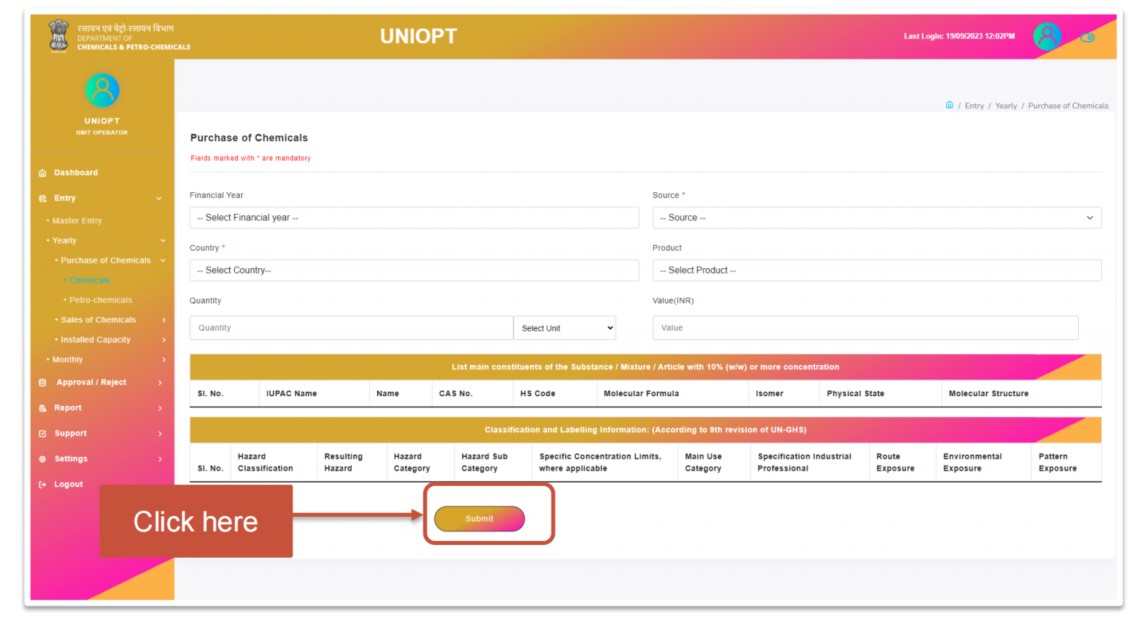Click the Physical State column header
1137x625 pixels.
856,394
